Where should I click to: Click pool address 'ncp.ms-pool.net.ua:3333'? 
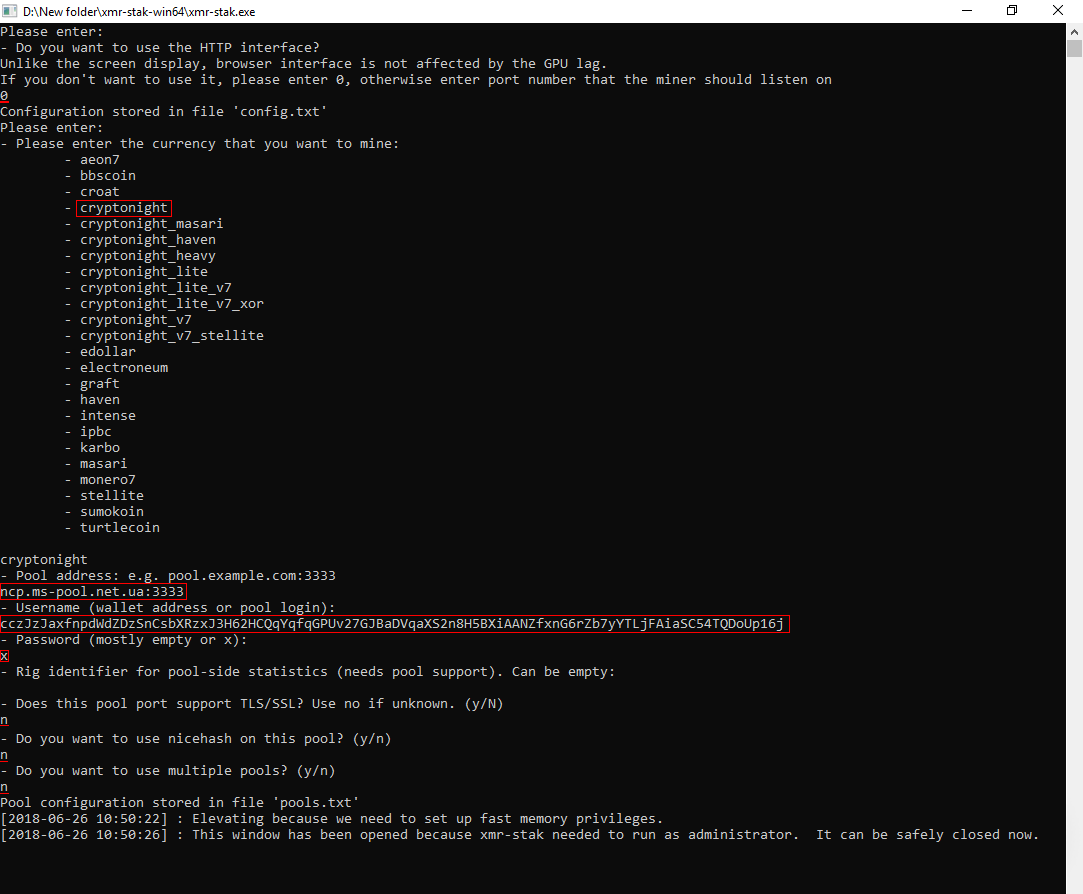[x=93, y=591]
